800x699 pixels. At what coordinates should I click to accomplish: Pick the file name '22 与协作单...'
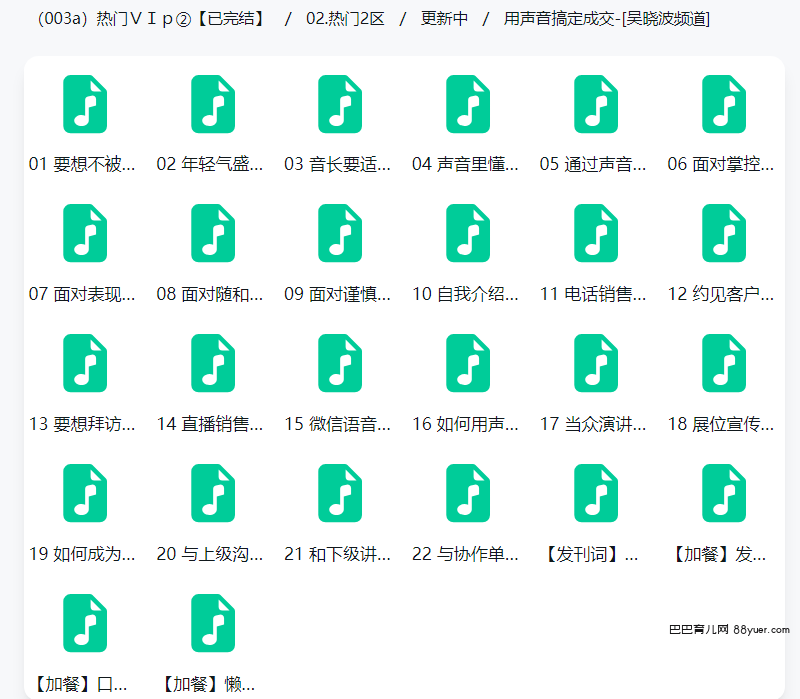pyautogui.click(x=465, y=554)
